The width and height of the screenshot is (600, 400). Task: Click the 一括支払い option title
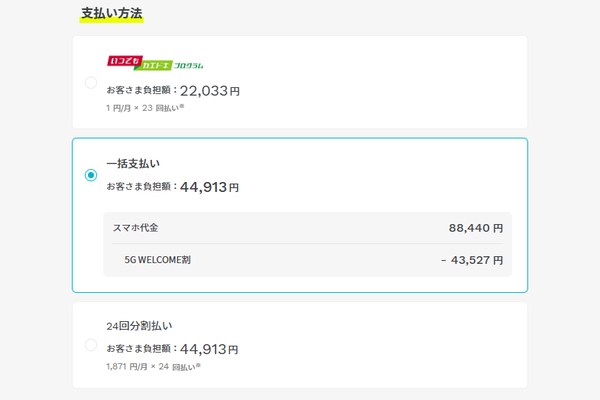pyautogui.click(x=133, y=164)
